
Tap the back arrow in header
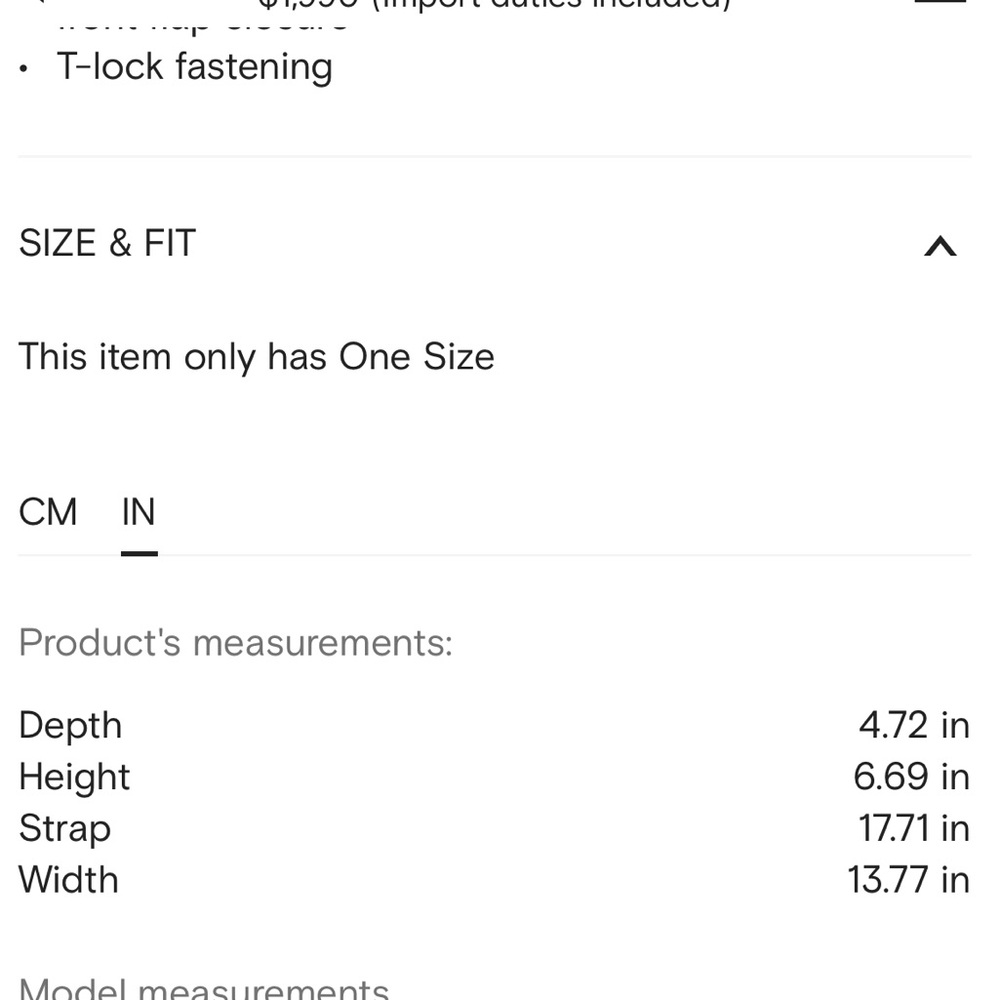[x=38, y=2]
